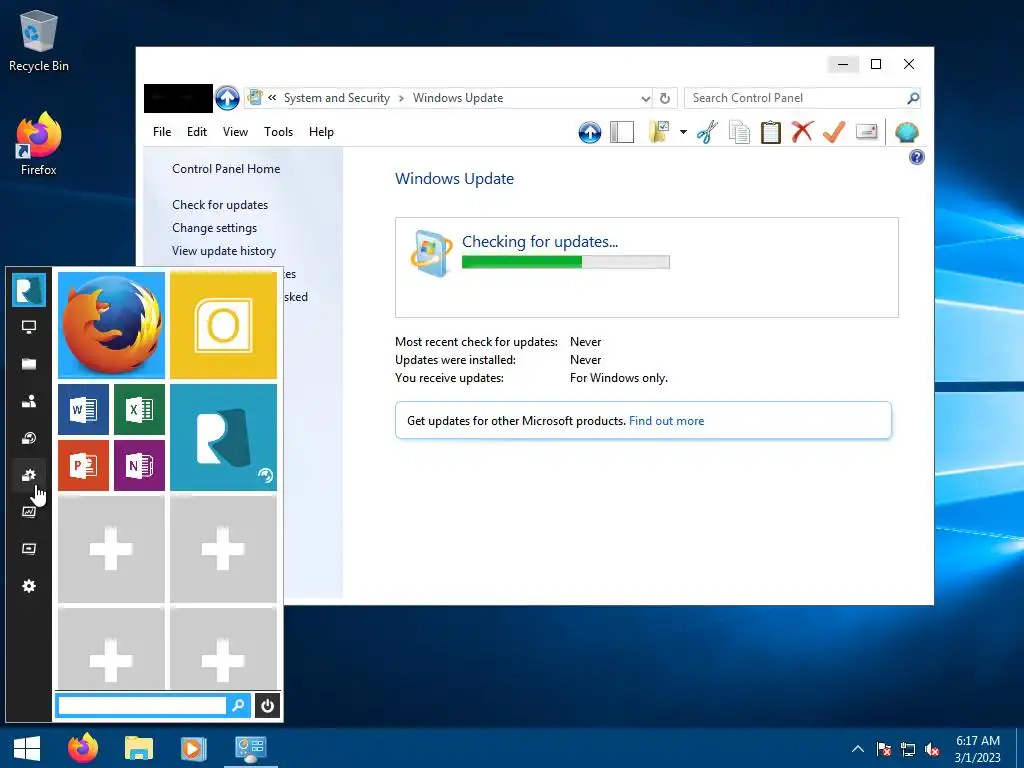This screenshot has width=1024, height=768.
Task: Open the Help menu
Action: [x=321, y=132]
